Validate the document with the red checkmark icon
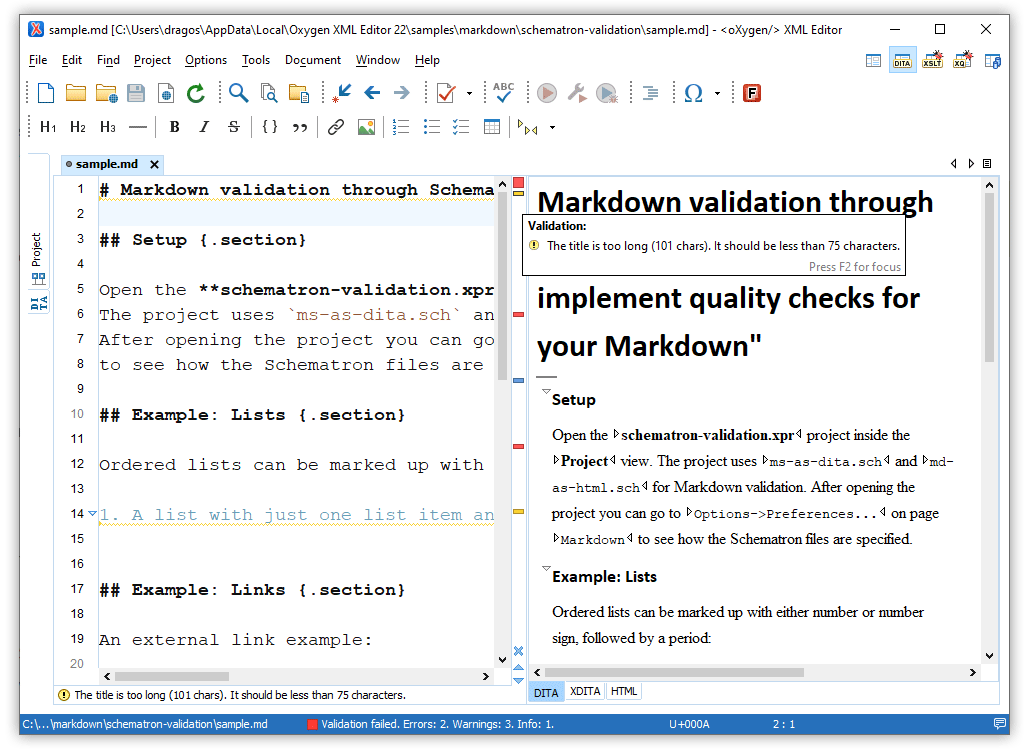Screen dimensions: 1030x750 (446, 93)
